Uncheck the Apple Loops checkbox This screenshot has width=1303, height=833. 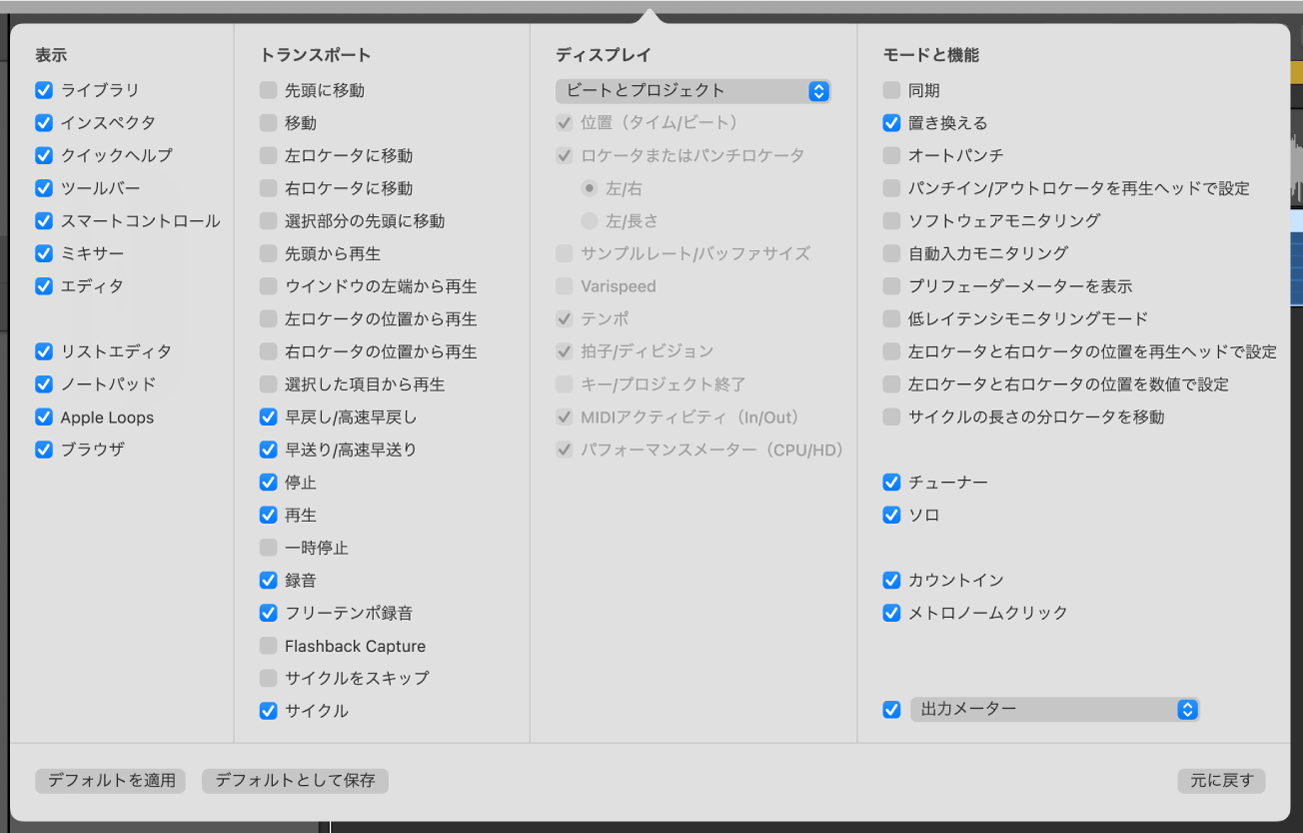click(x=44, y=417)
